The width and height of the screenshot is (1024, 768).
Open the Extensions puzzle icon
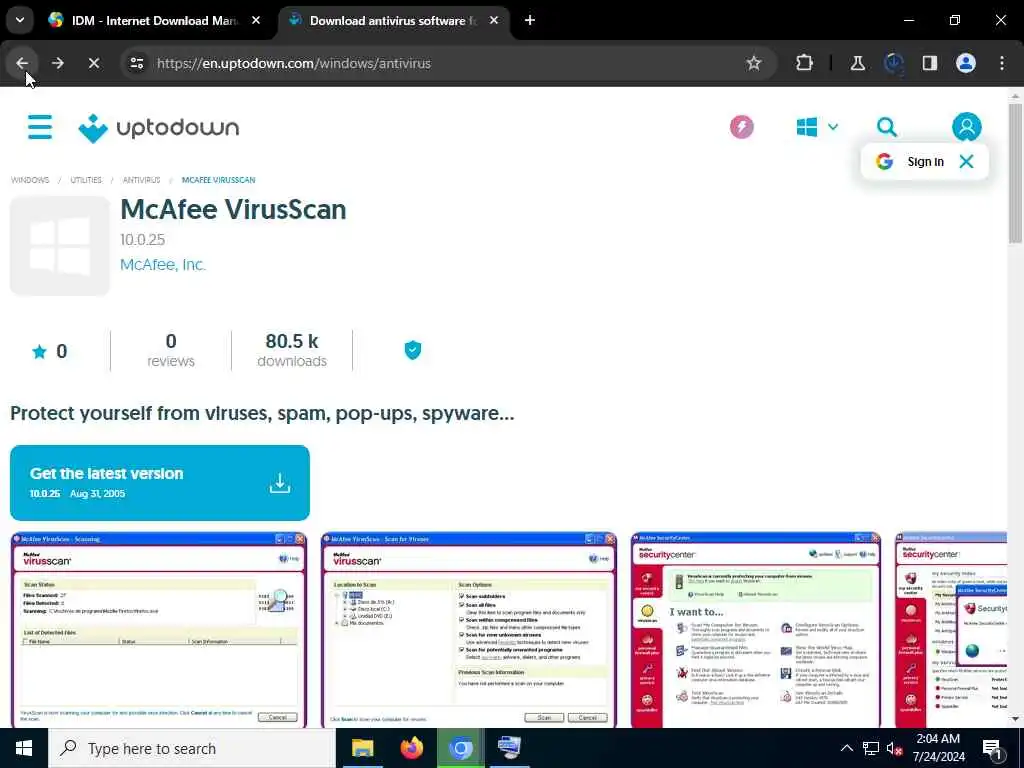click(805, 63)
